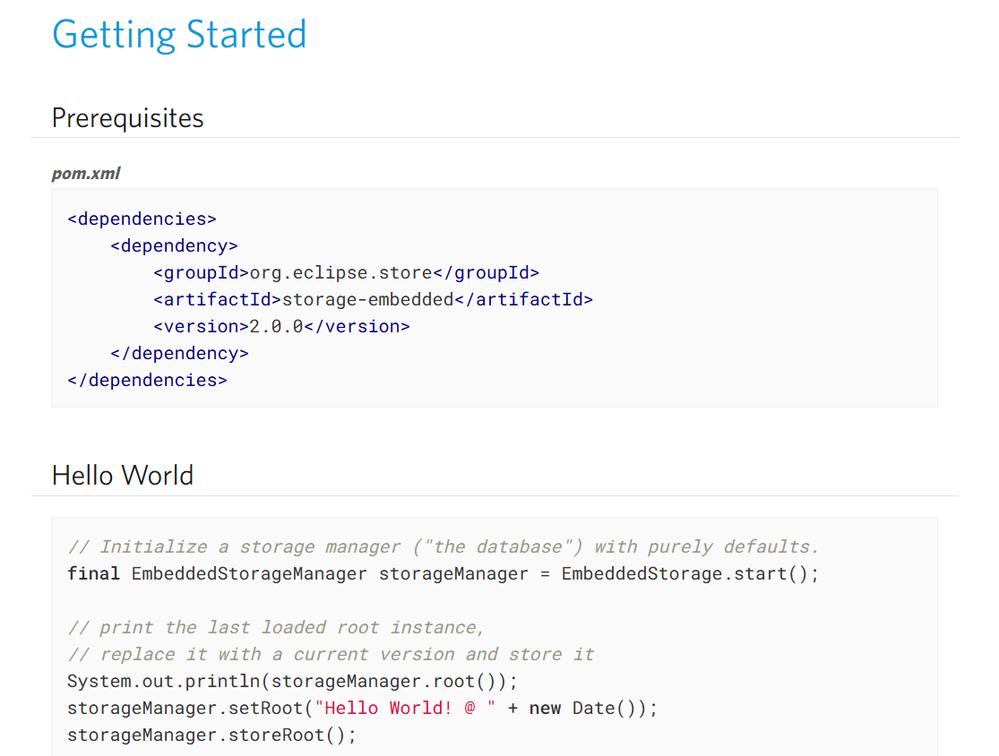Click the closing </dependency> tag

pos(180,353)
